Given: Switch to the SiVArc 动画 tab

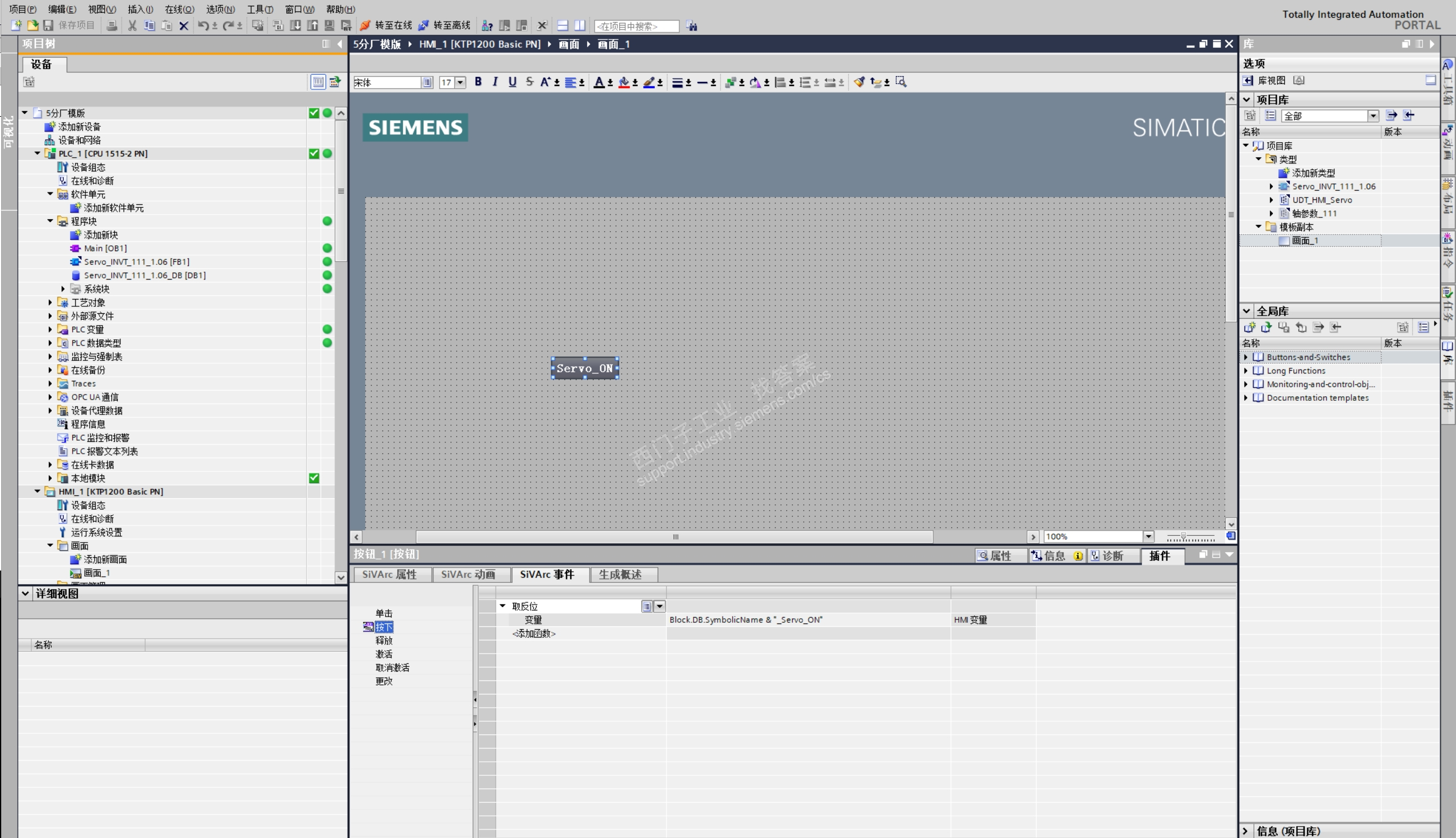Looking at the screenshot, I should point(468,574).
